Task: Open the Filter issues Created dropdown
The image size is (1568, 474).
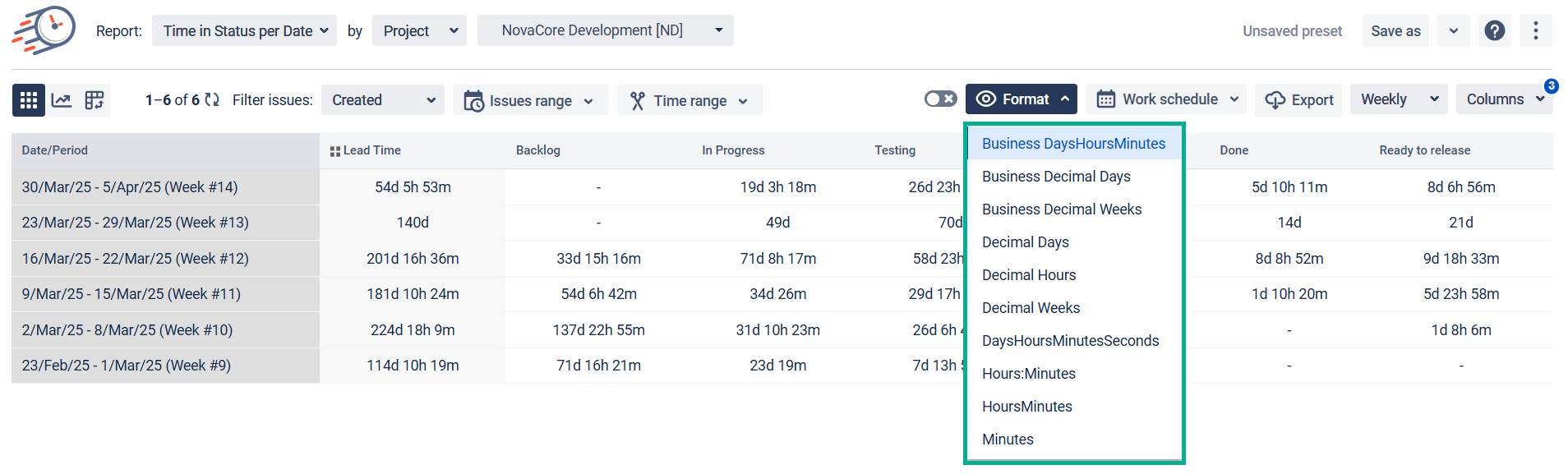Action: (x=382, y=100)
